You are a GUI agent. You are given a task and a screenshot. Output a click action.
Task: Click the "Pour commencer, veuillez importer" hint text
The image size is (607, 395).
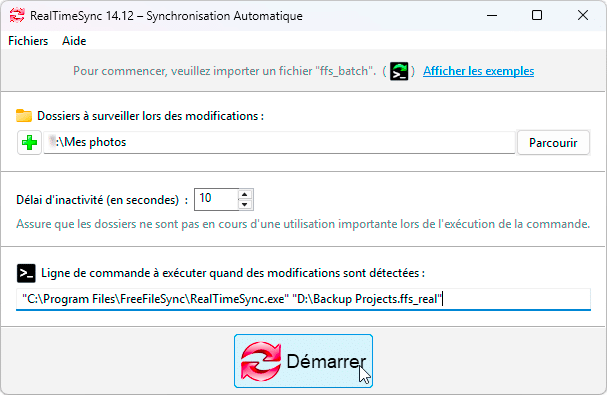225,71
